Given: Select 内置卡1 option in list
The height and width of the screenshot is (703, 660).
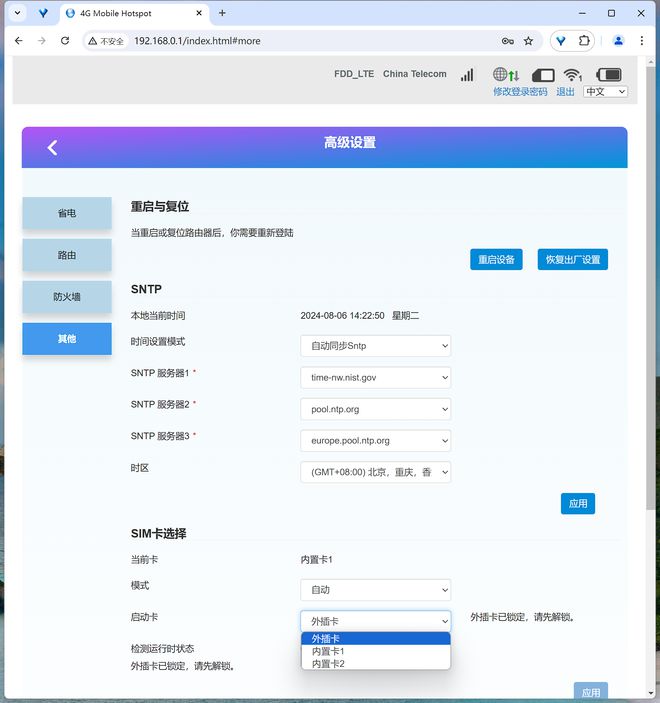Looking at the screenshot, I should [x=376, y=651].
